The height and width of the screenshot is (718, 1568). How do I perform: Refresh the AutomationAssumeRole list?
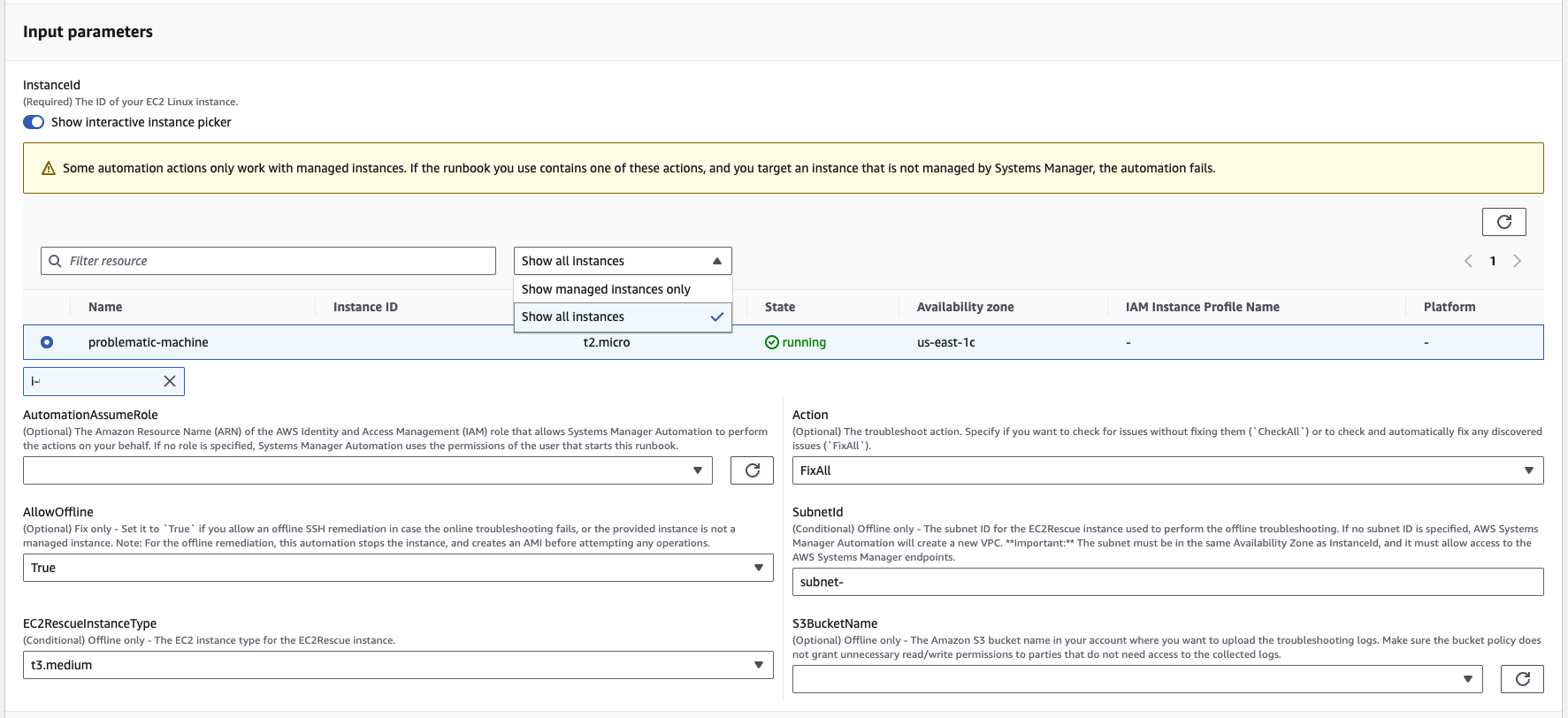click(x=752, y=470)
